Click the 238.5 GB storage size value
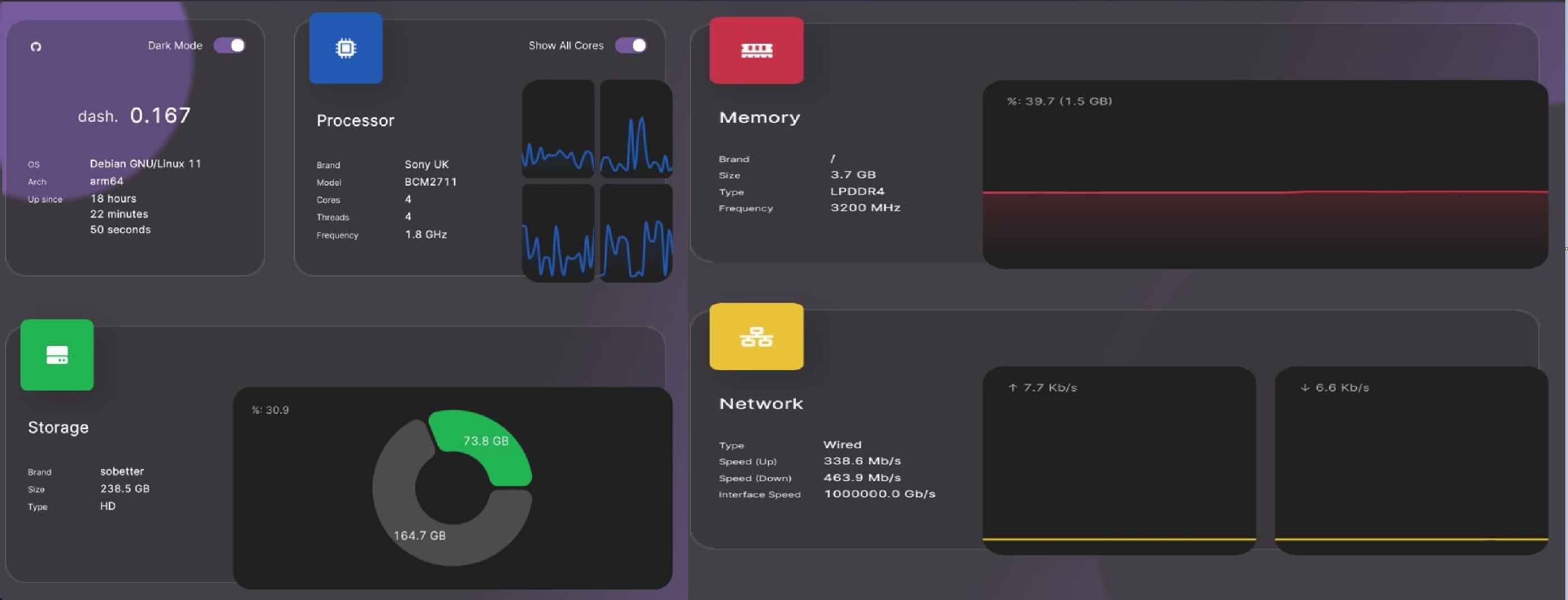This screenshot has width=1568, height=600. click(x=125, y=488)
